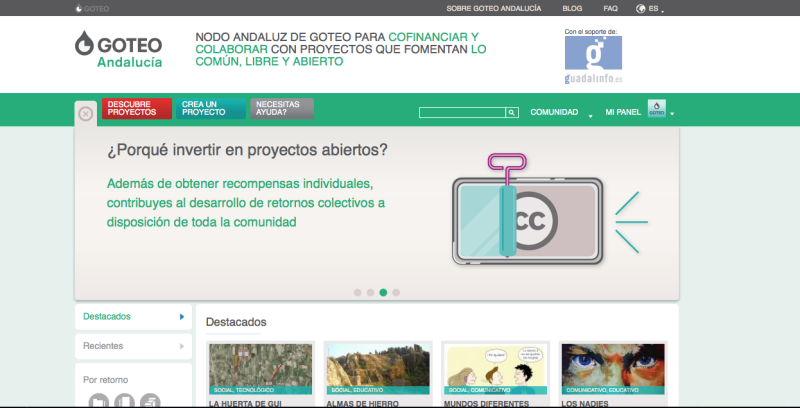Click into the search input field
The height and width of the screenshot is (408, 800).
(462, 113)
